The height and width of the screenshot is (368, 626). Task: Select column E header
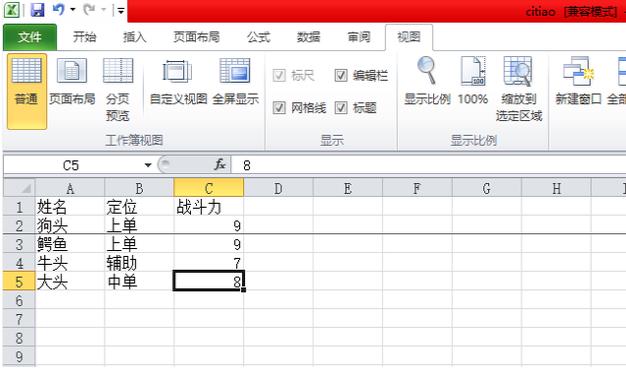[x=348, y=188]
